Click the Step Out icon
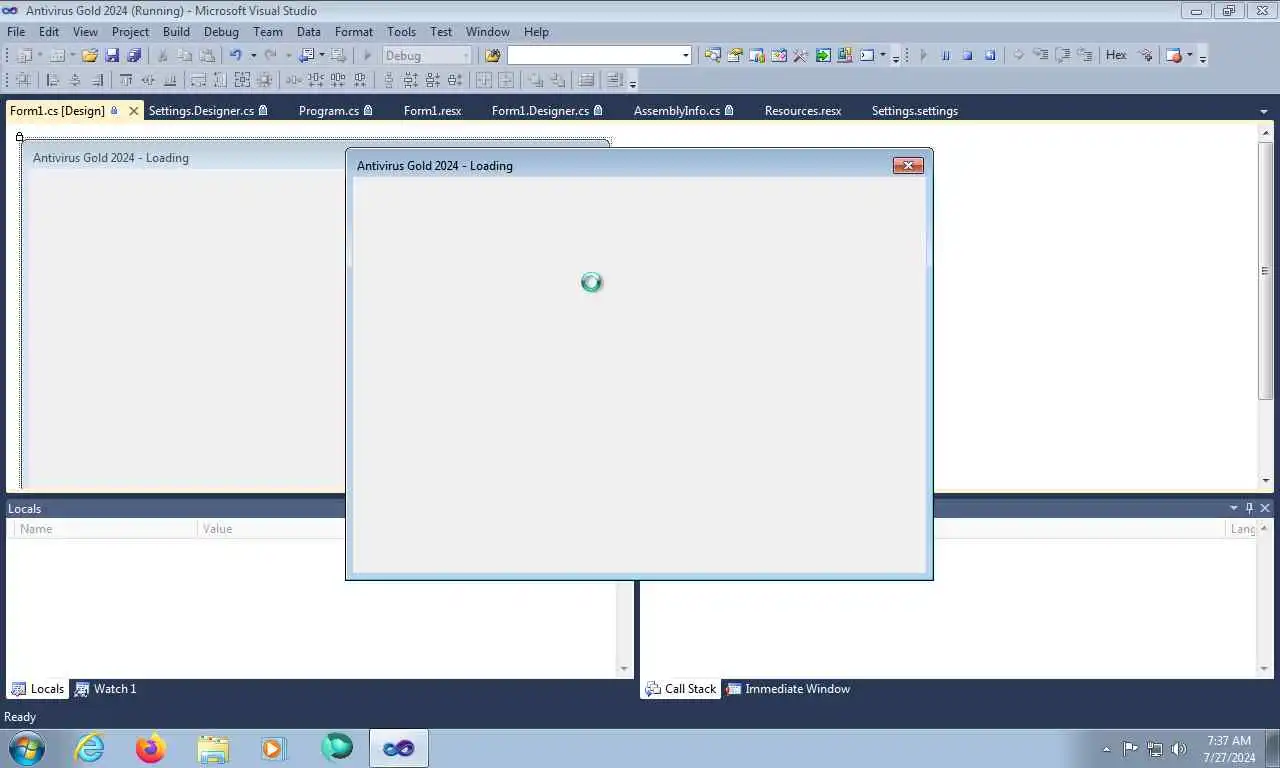This screenshot has height=768, width=1280. [1085, 55]
